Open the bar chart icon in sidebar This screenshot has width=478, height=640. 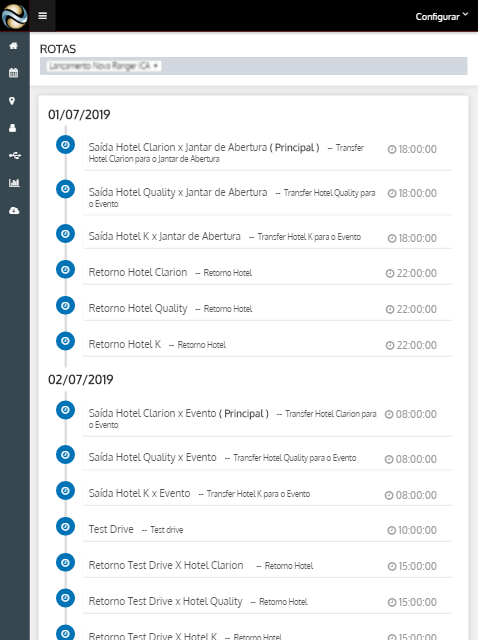click(x=14, y=182)
